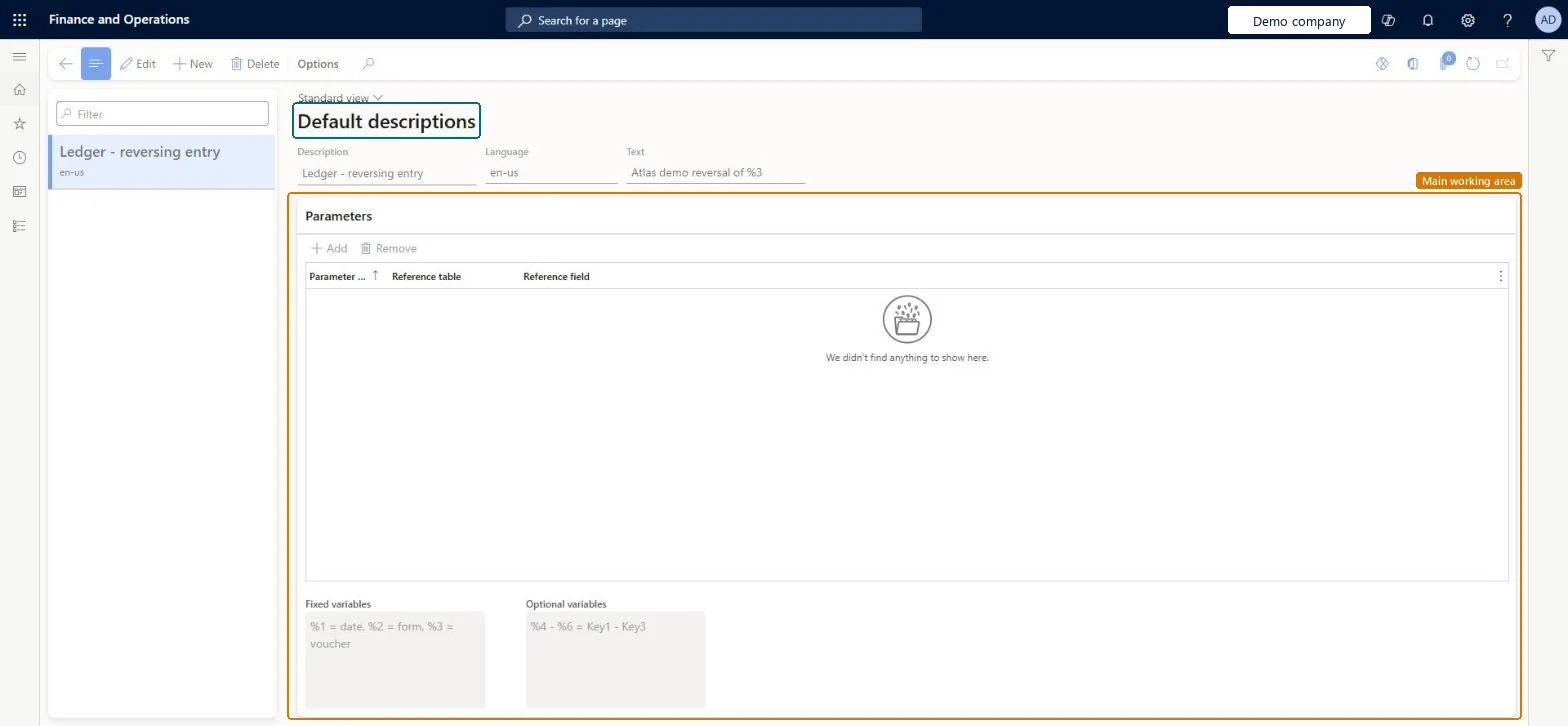Open the Settings gear

(1468, 20)
